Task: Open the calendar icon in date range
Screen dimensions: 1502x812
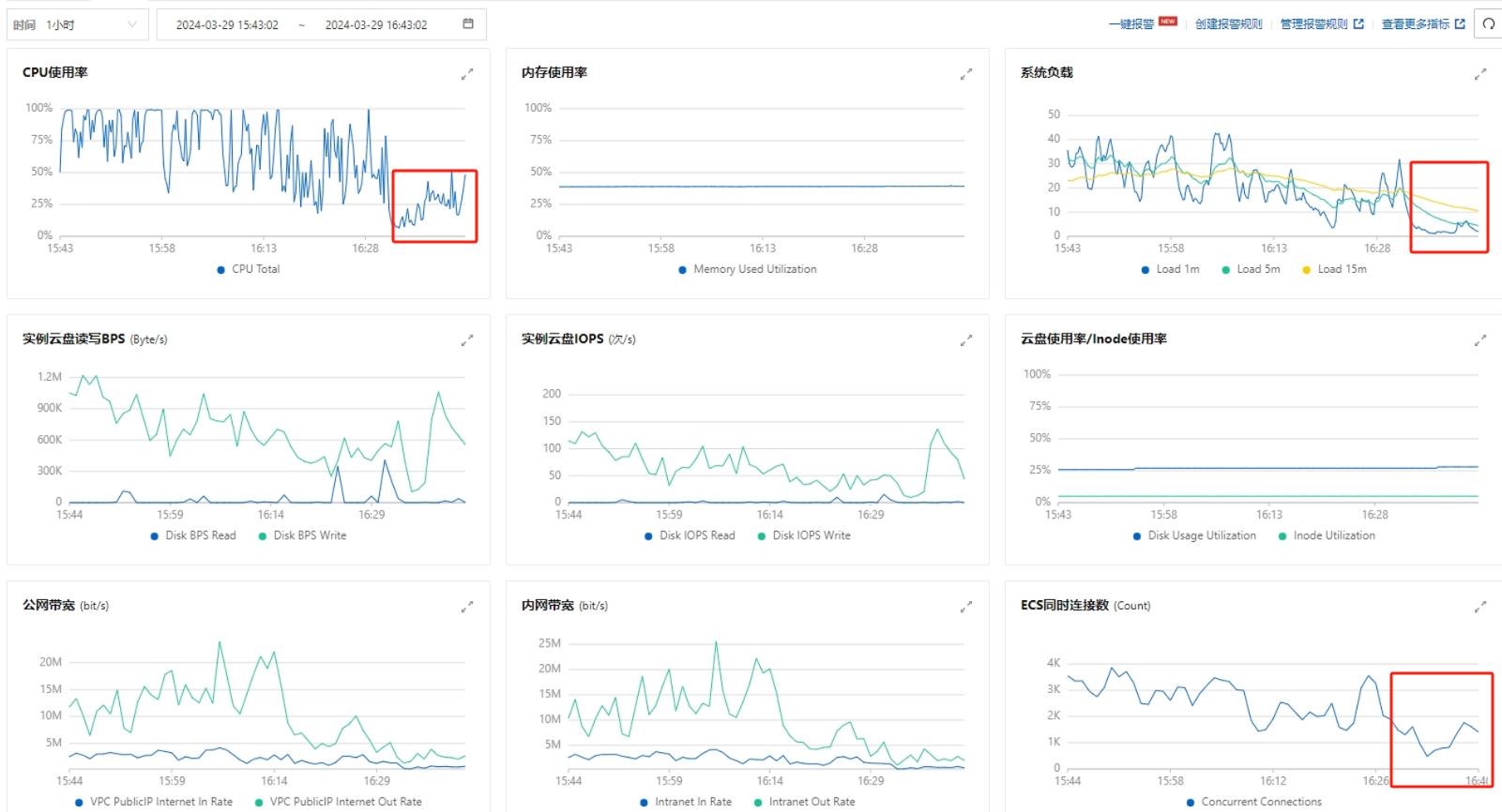Action: coord(468,24)
